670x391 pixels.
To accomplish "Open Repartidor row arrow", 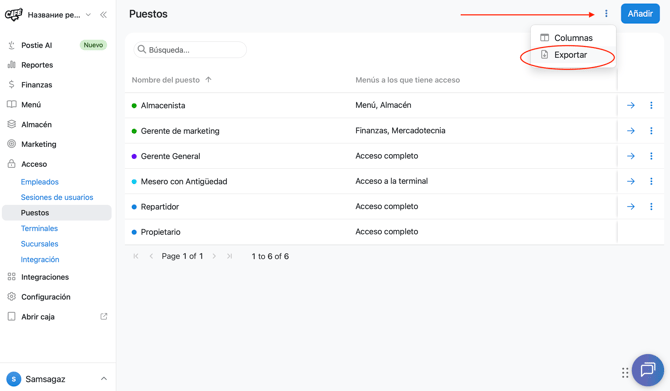I will tap(631, 206).
